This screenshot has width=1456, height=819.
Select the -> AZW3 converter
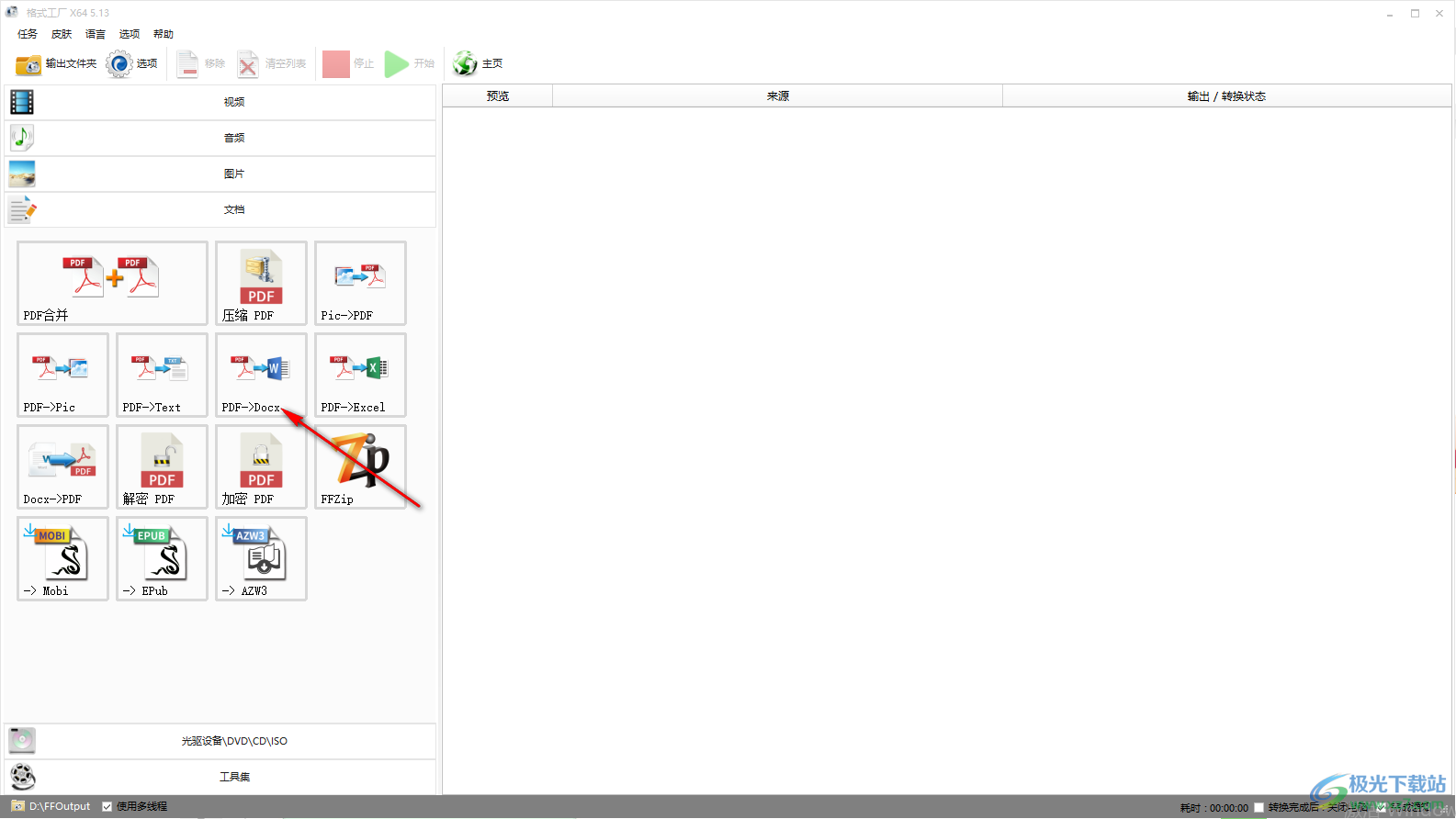[x=261, y=558]
